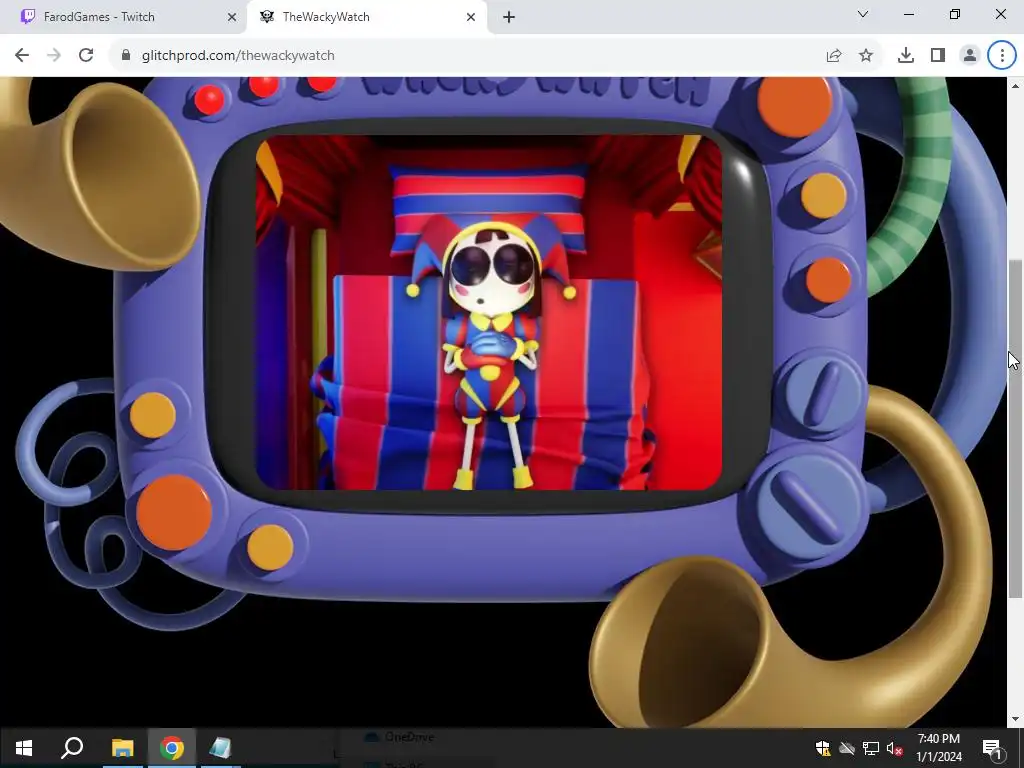Click the large orange button at watch's bottom left
Screen dimensions: 1024x768
(174, 512)
